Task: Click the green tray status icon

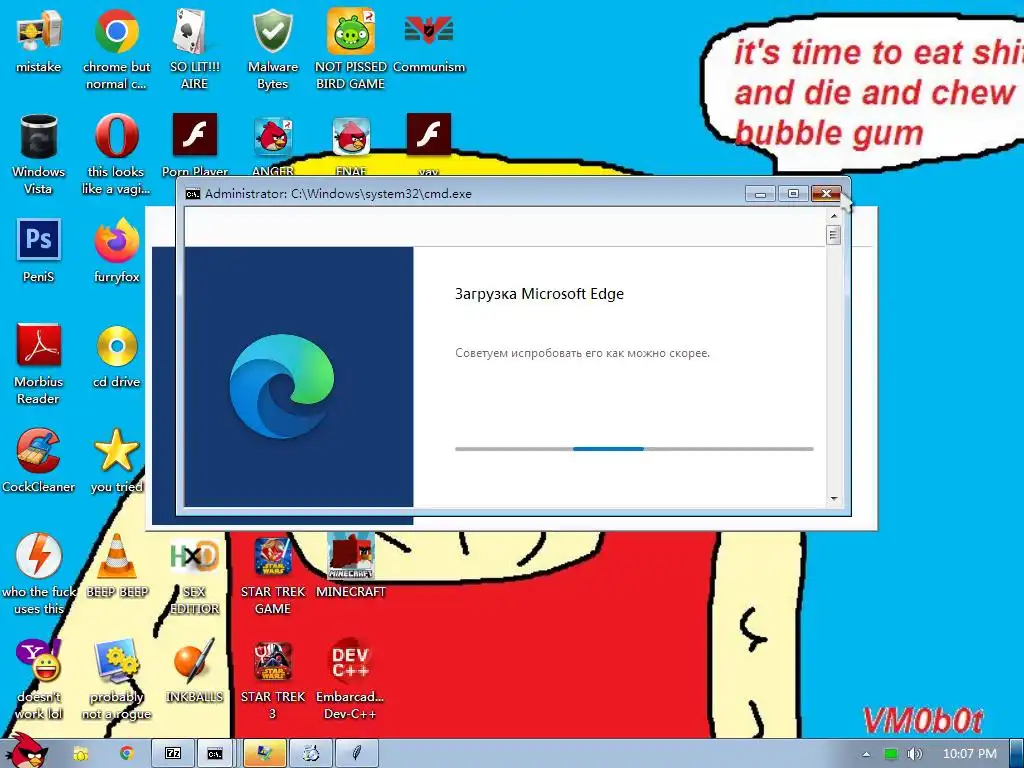Action: pos(890,754)
